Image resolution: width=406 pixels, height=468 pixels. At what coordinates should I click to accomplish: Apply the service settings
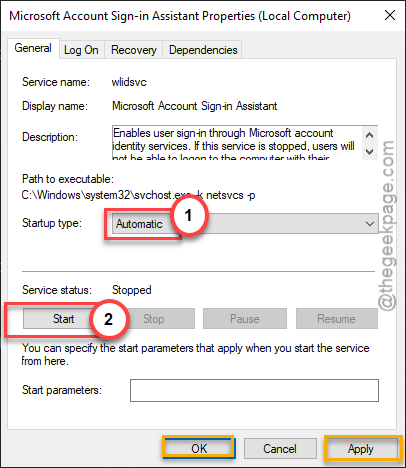361,449
